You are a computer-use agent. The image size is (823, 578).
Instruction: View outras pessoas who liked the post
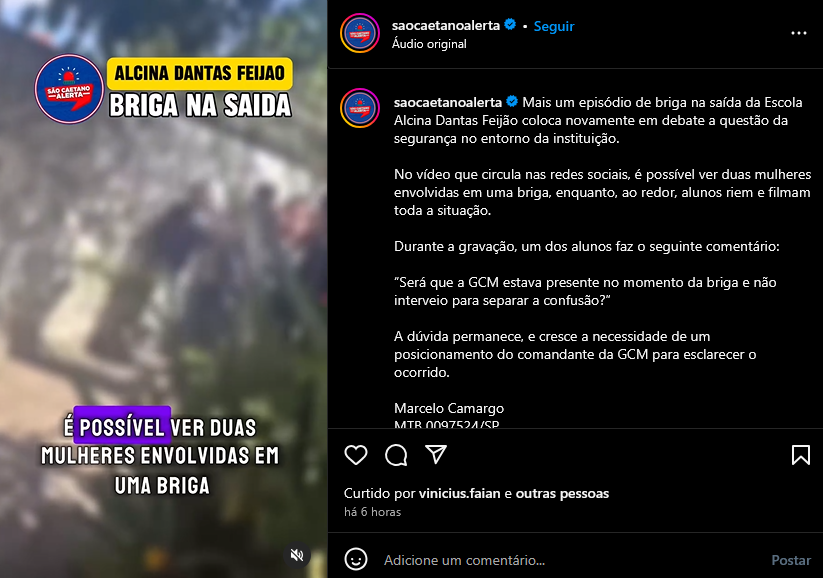(x=562, y=493)
